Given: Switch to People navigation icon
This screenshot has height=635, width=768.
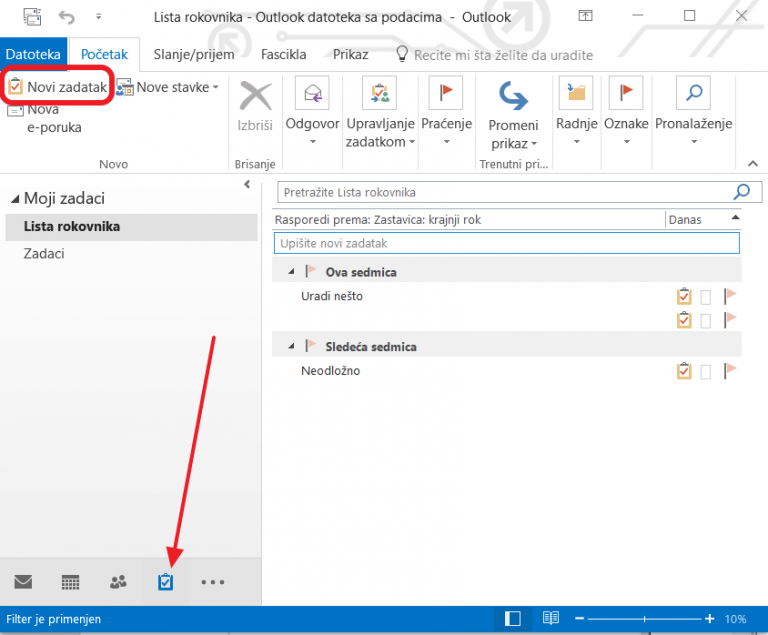Looking at the screenshot, I should click(x=118, y=582).
